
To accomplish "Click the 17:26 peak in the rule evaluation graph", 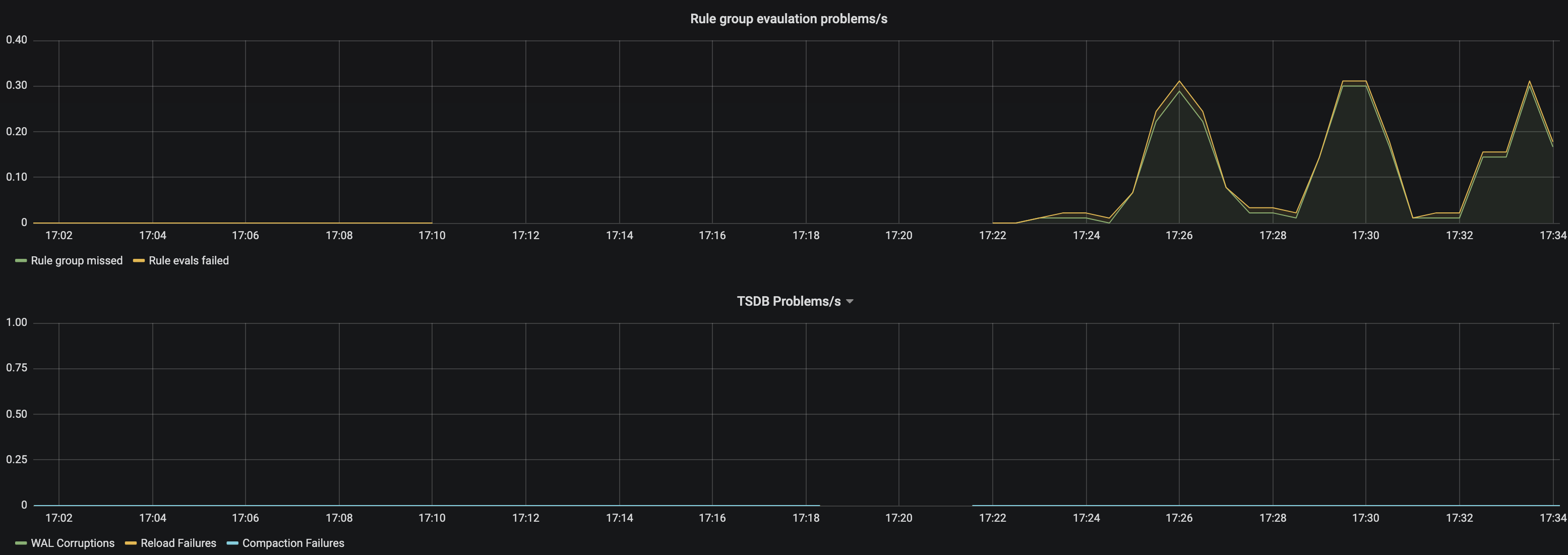I will (1179, 82).
